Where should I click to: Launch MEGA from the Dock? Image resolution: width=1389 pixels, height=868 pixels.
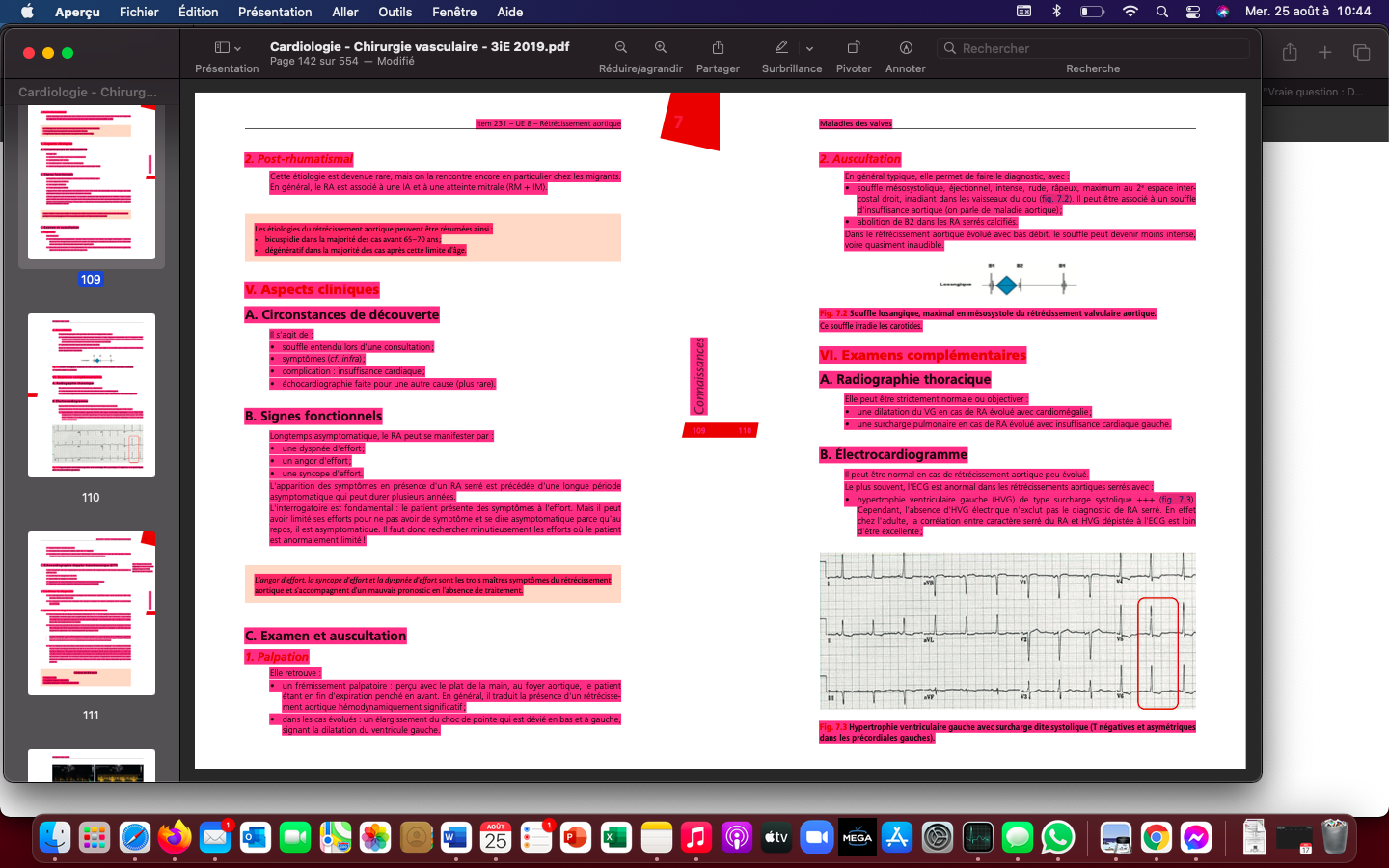click(857, 837)
